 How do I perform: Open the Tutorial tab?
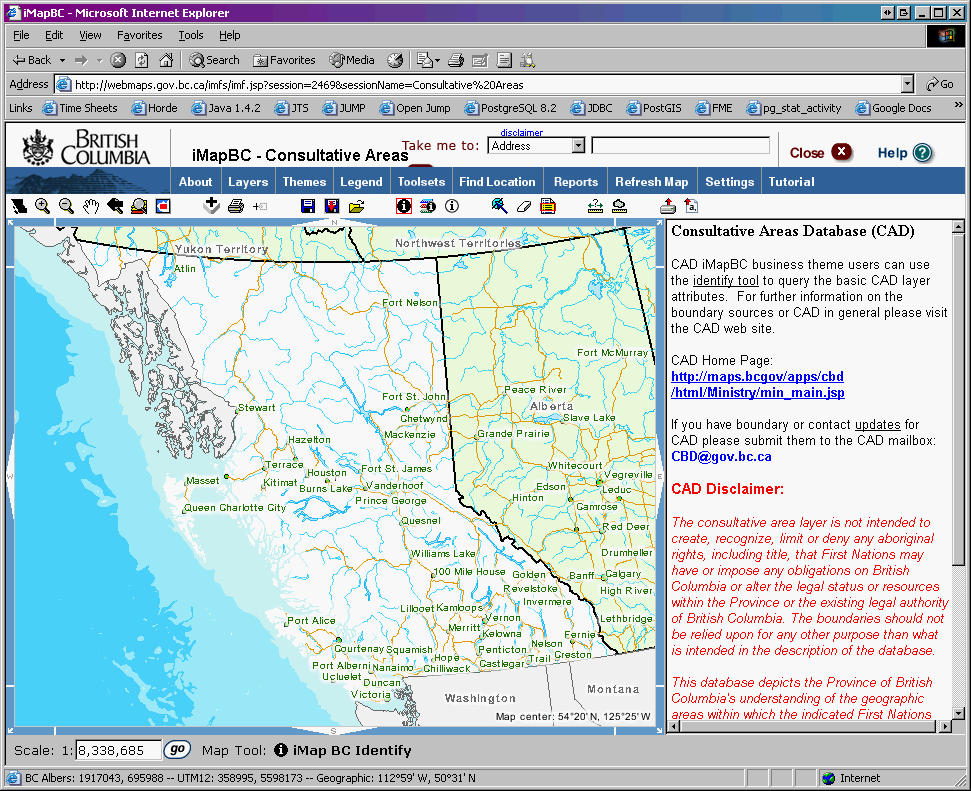[x=791, y=182]
